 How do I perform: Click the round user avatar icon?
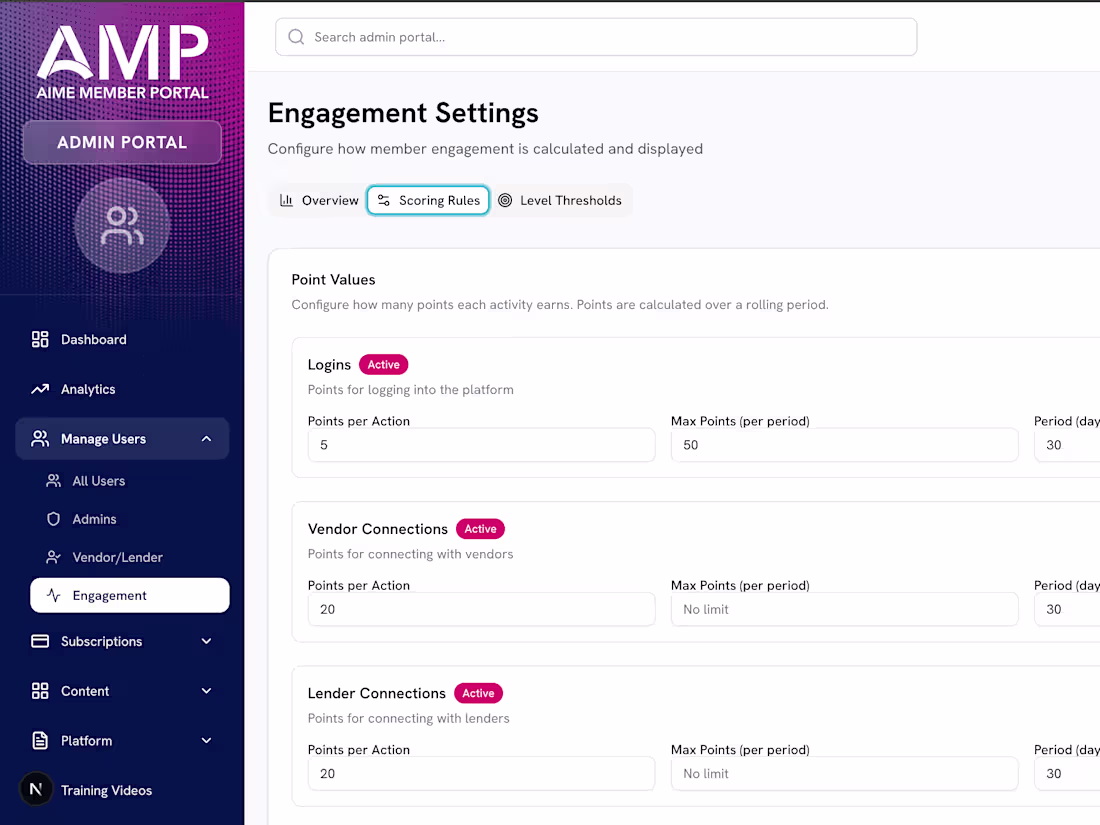tap(122, 225)
